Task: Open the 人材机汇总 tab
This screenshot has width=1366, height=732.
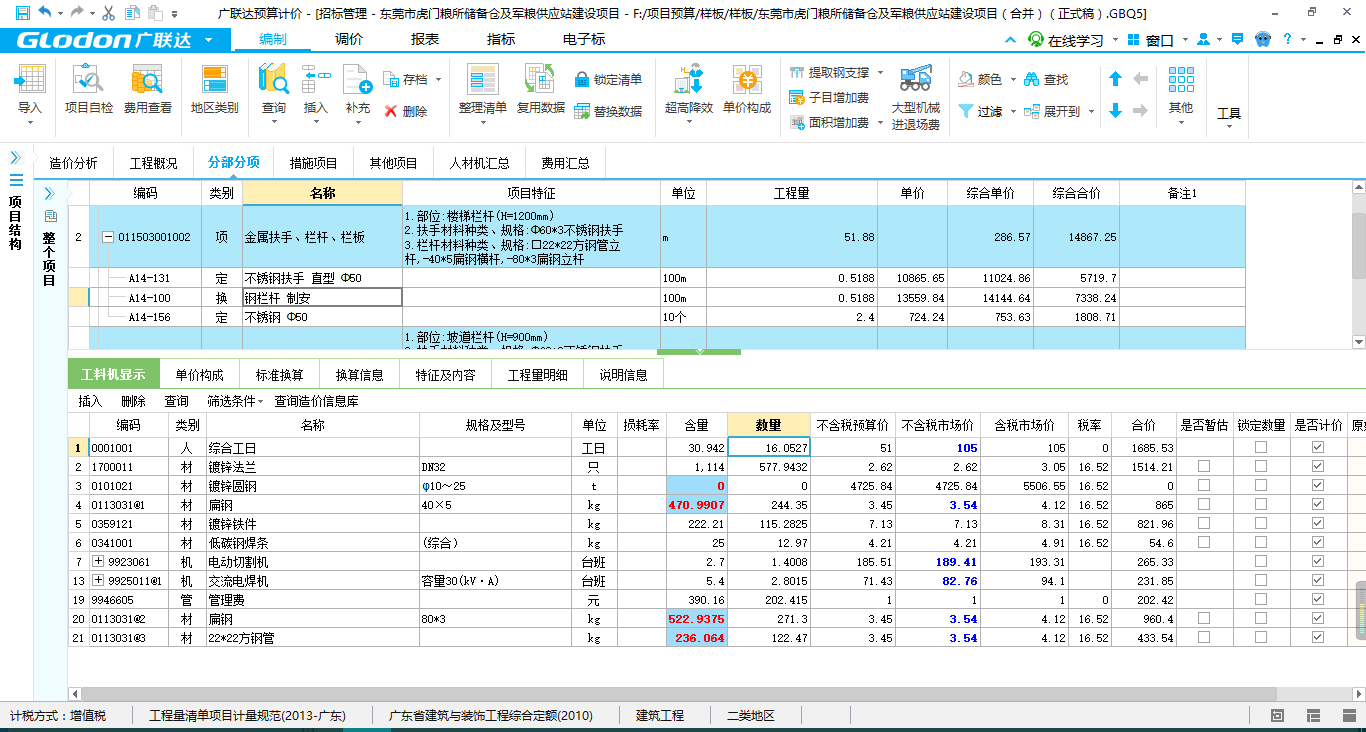Action: 479,163
